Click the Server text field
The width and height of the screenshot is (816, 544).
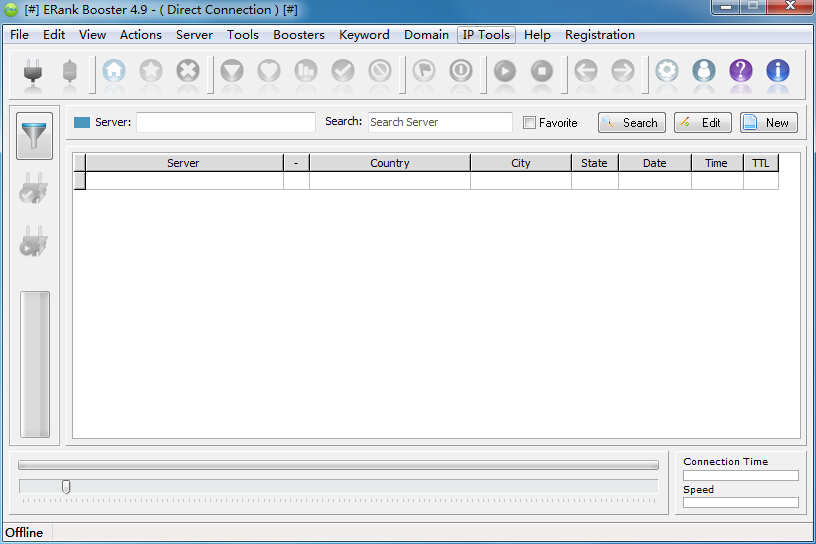[225, 122]
